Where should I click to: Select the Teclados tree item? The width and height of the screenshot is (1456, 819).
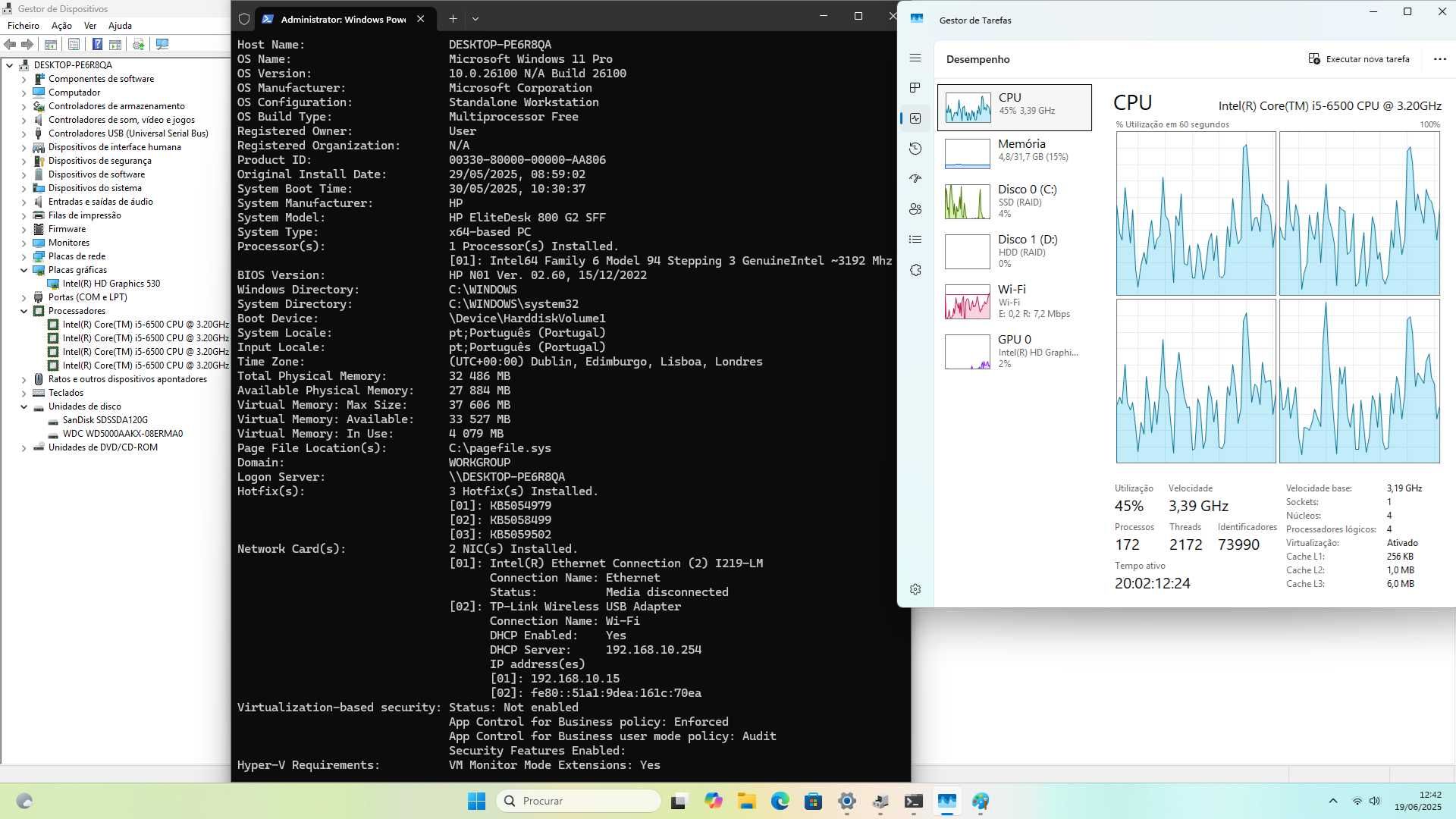[65, 393]
